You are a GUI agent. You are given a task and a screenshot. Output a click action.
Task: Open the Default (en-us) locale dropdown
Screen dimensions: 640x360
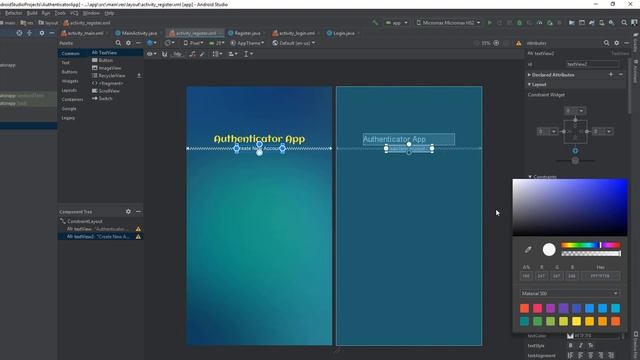[x=293, y=43]
